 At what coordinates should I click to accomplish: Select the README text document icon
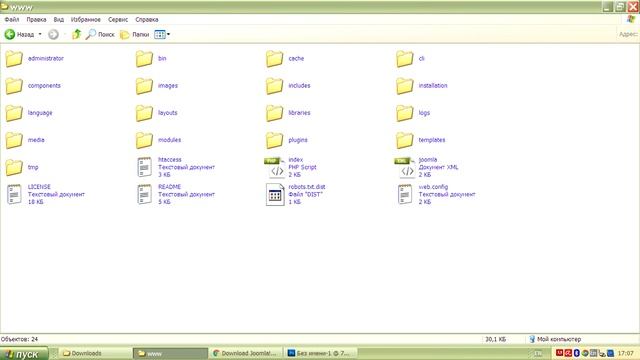coord(144,194)
